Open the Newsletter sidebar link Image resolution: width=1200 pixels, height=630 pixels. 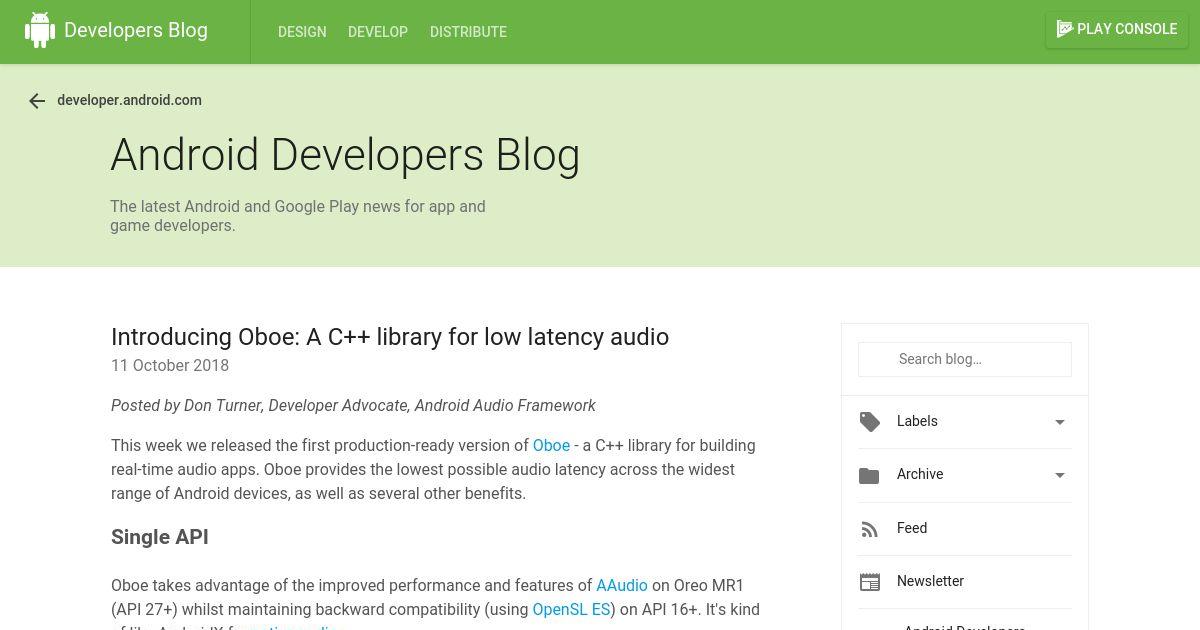[930, 581]
